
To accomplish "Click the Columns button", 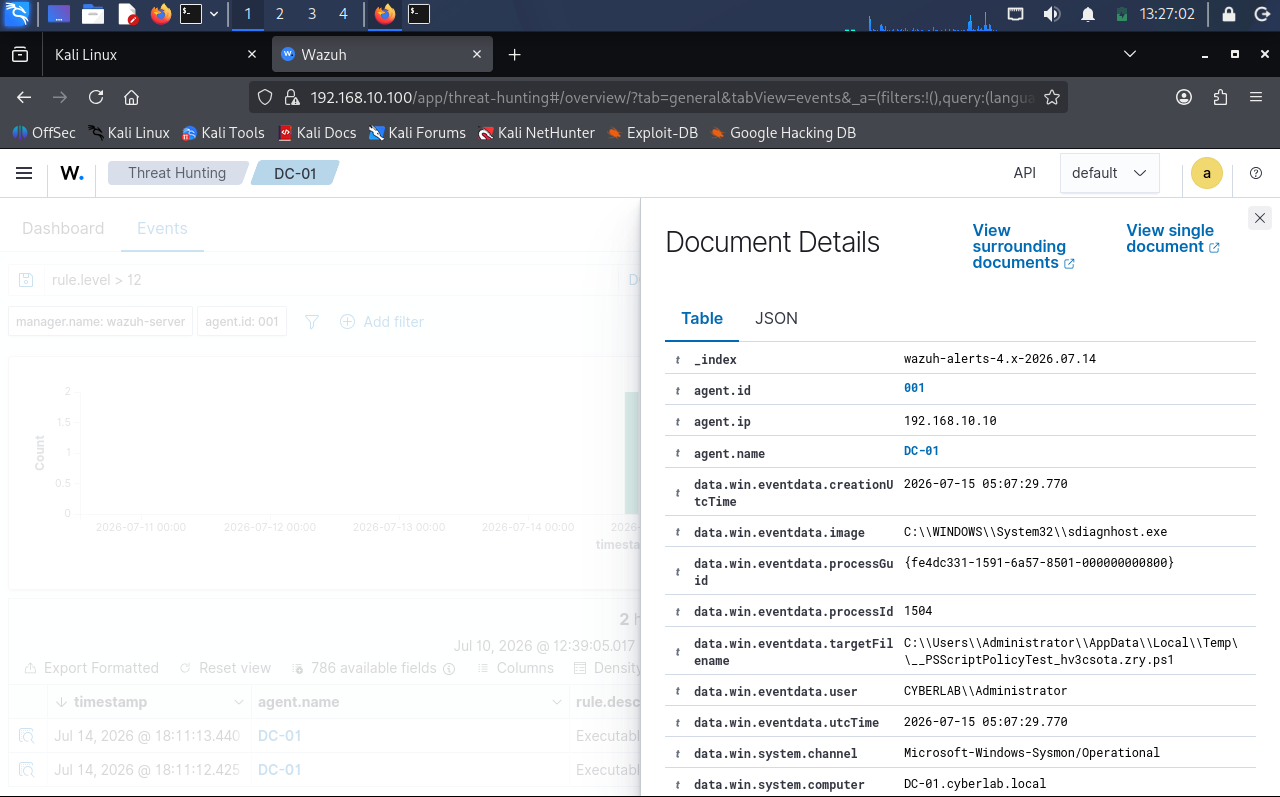I will [x=514, y=668].
